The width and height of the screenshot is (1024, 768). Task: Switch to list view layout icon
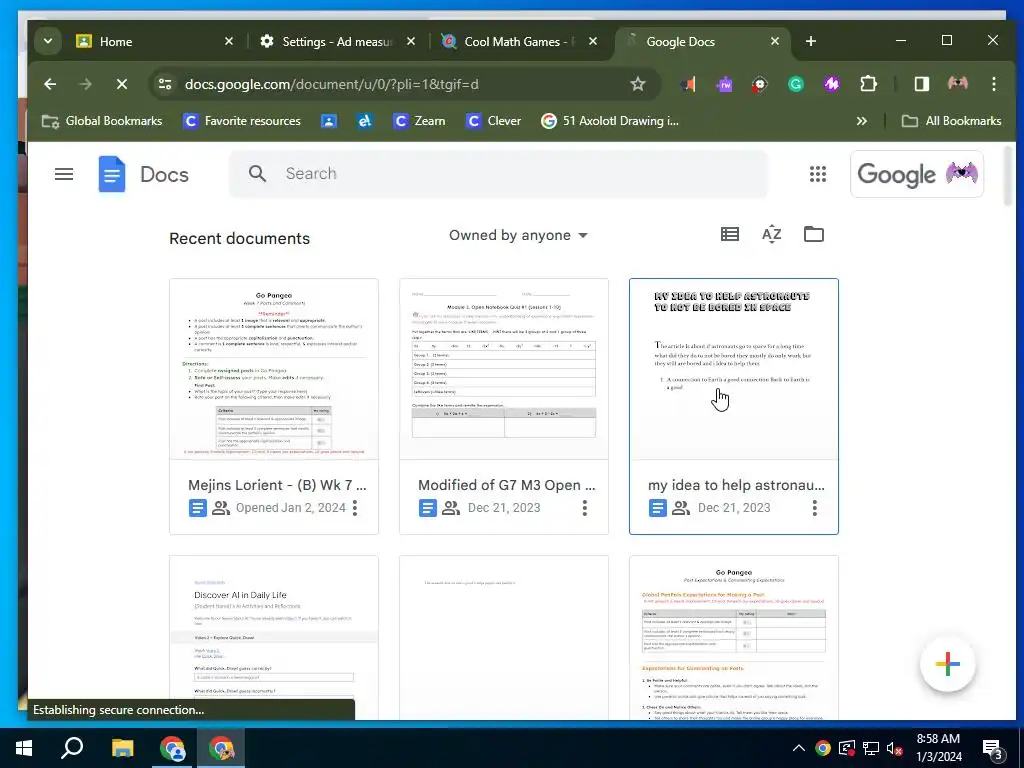729,234
